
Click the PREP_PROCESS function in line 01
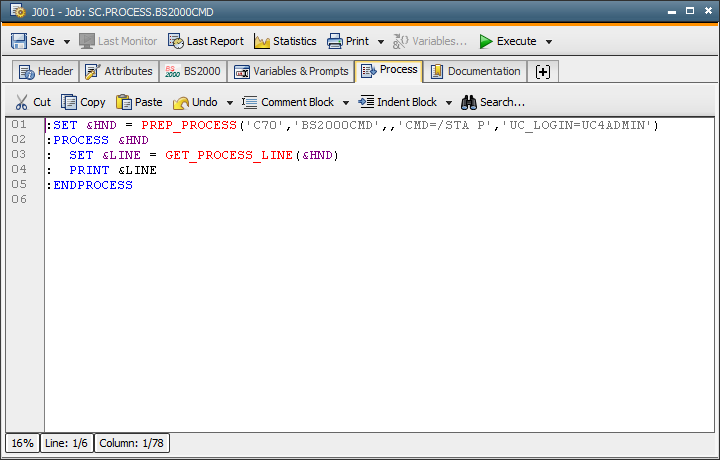pos(189,125)
